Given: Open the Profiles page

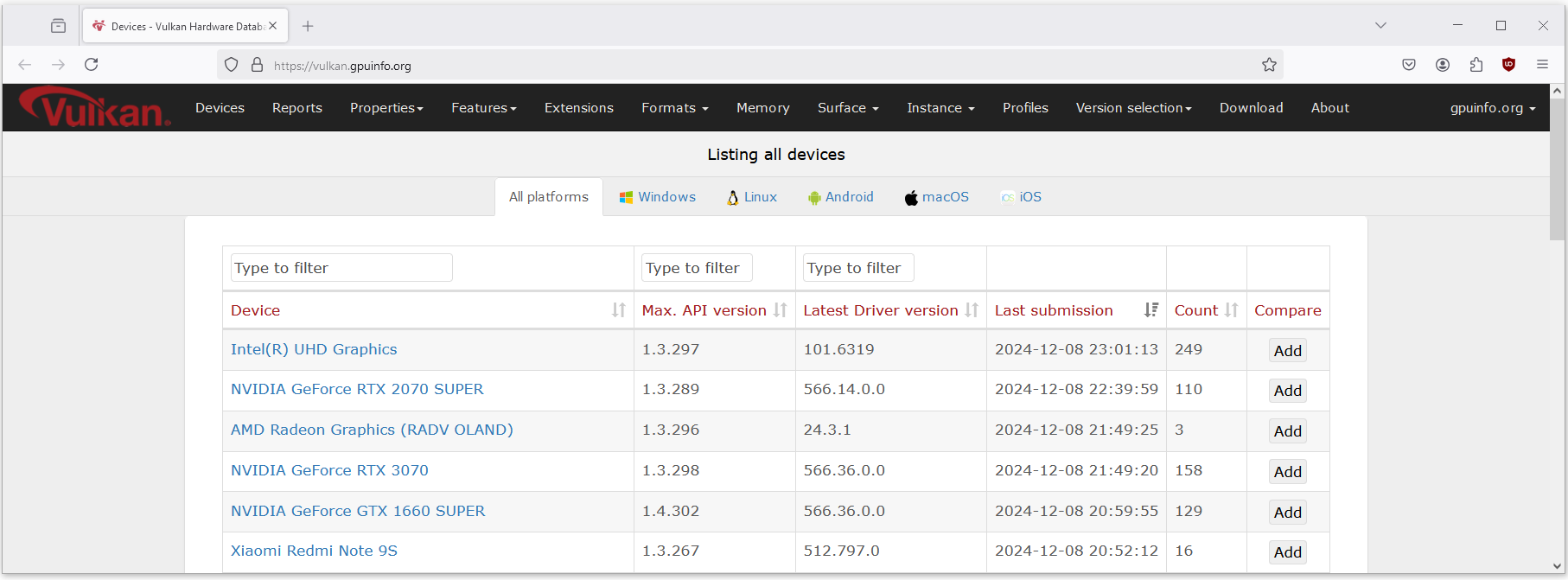Looking at the screenshot, I should click(1025, 108).
